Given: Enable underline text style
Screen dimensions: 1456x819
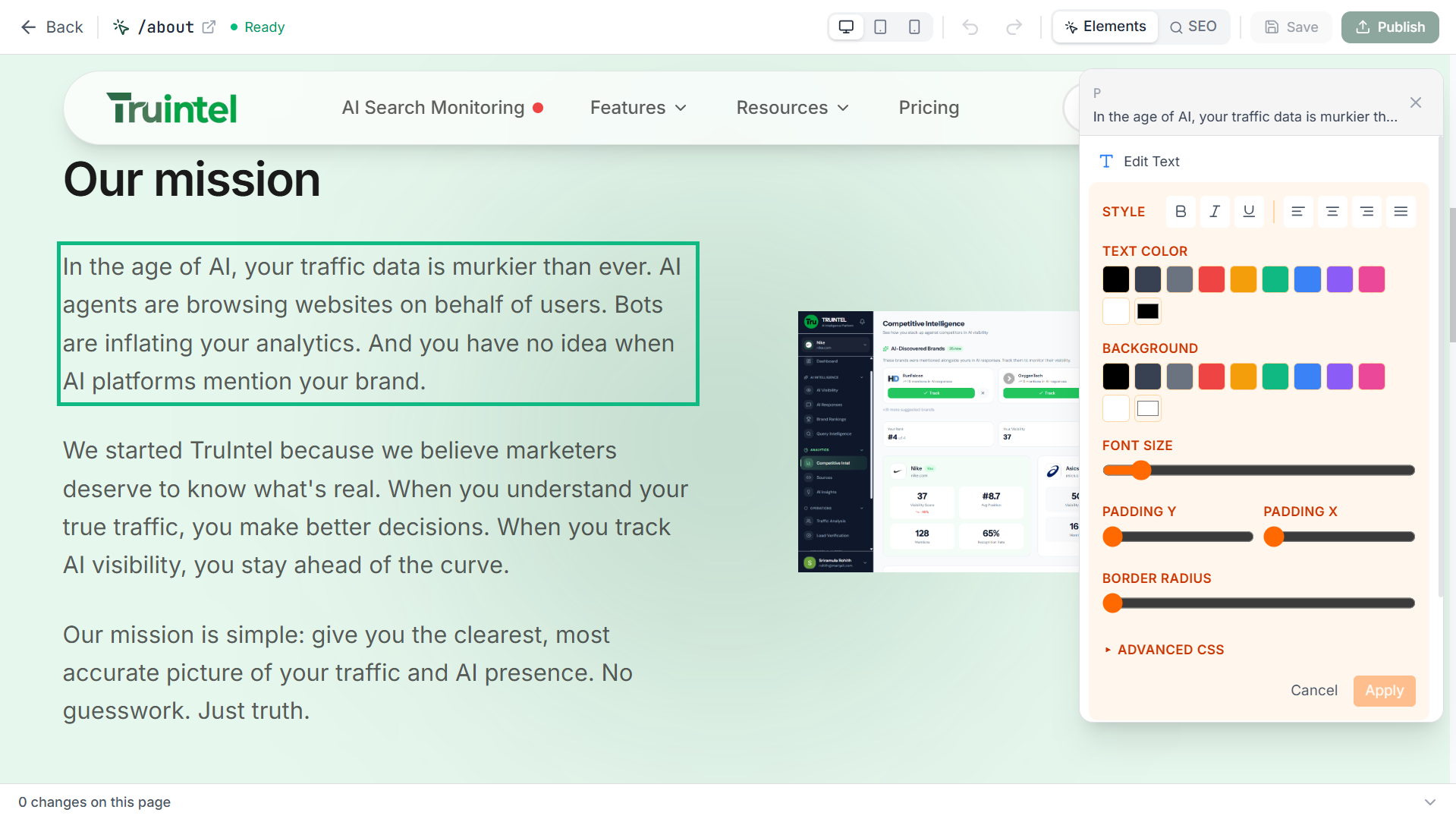Looking at the screenshot, I should 1248,212.
